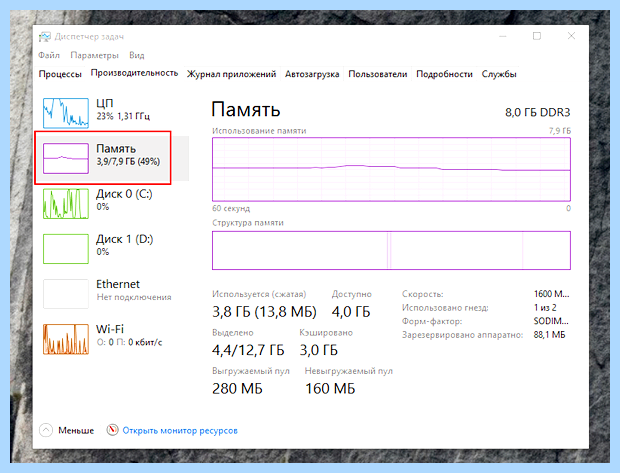Open the Вид menu
620x473 pixels.
click(x=136, y=55)
